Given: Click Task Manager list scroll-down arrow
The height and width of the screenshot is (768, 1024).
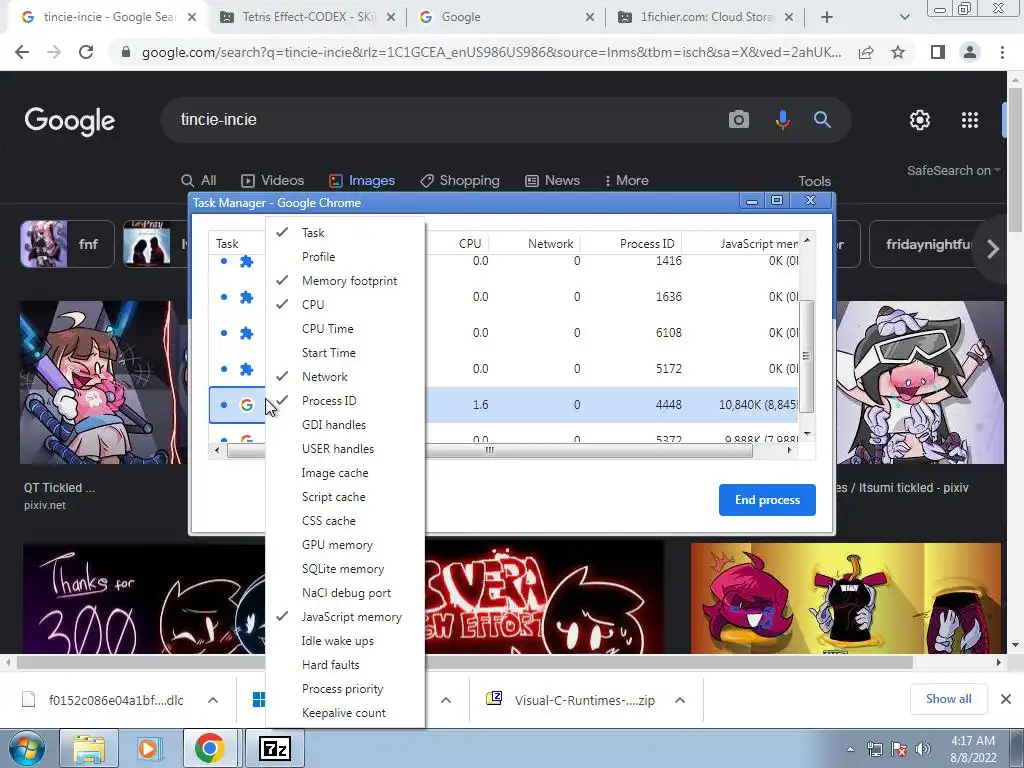Looking at the screenshot, I should [x=807, y=434].
